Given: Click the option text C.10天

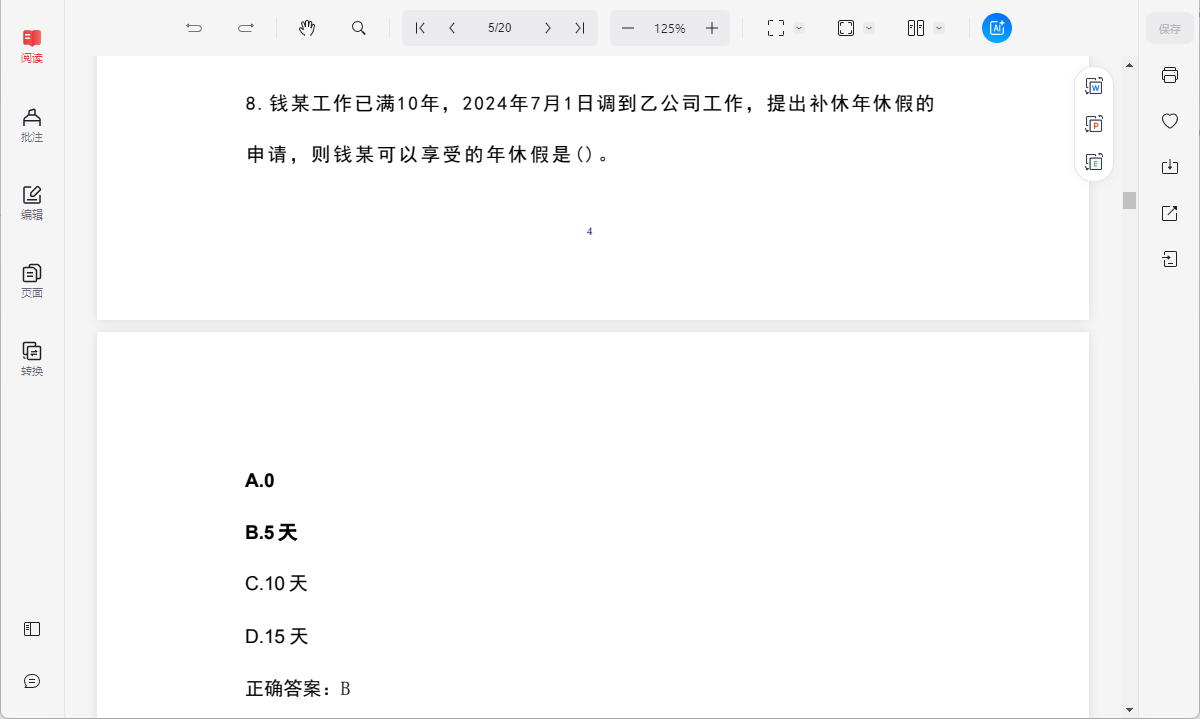Looking at the screenshot, I should click(x=276, y=584).
